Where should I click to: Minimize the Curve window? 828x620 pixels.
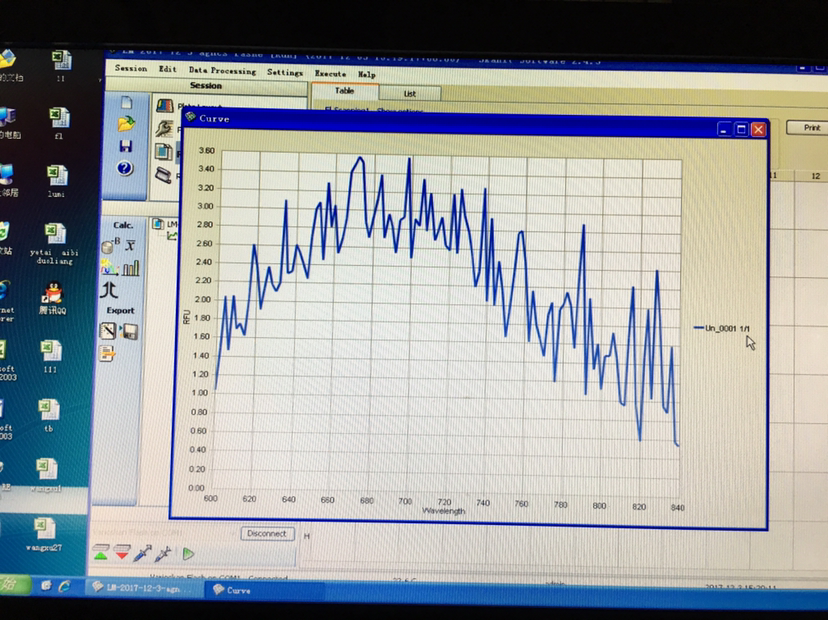pos(723,129)
